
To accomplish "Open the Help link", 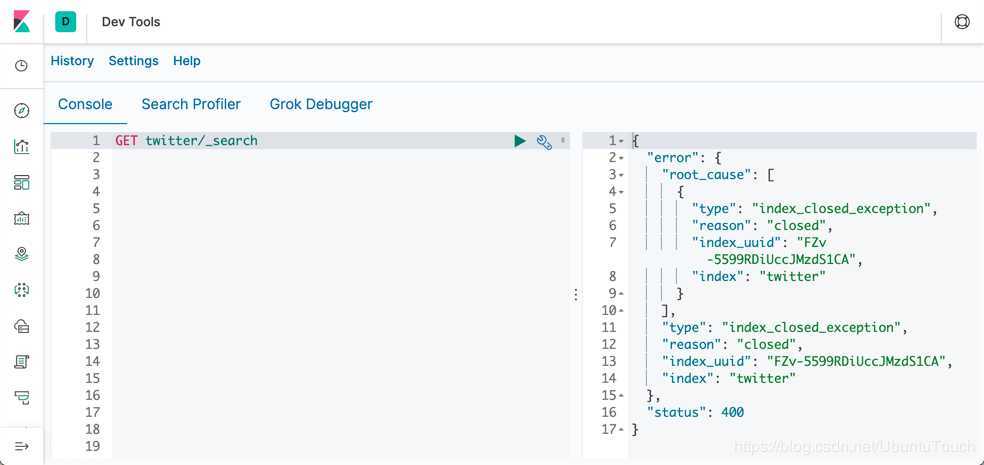I will (x=186, y=61).
